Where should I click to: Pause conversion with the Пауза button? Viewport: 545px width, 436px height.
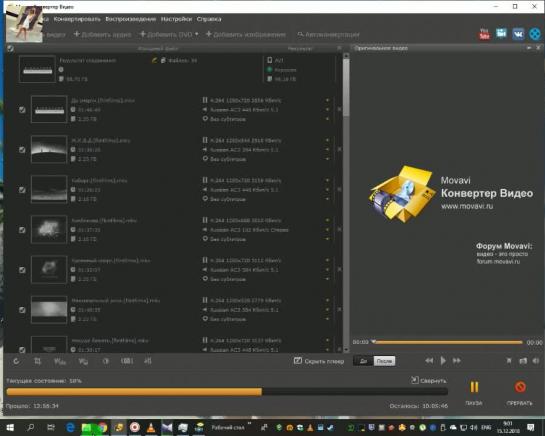(x=474, y=393)
